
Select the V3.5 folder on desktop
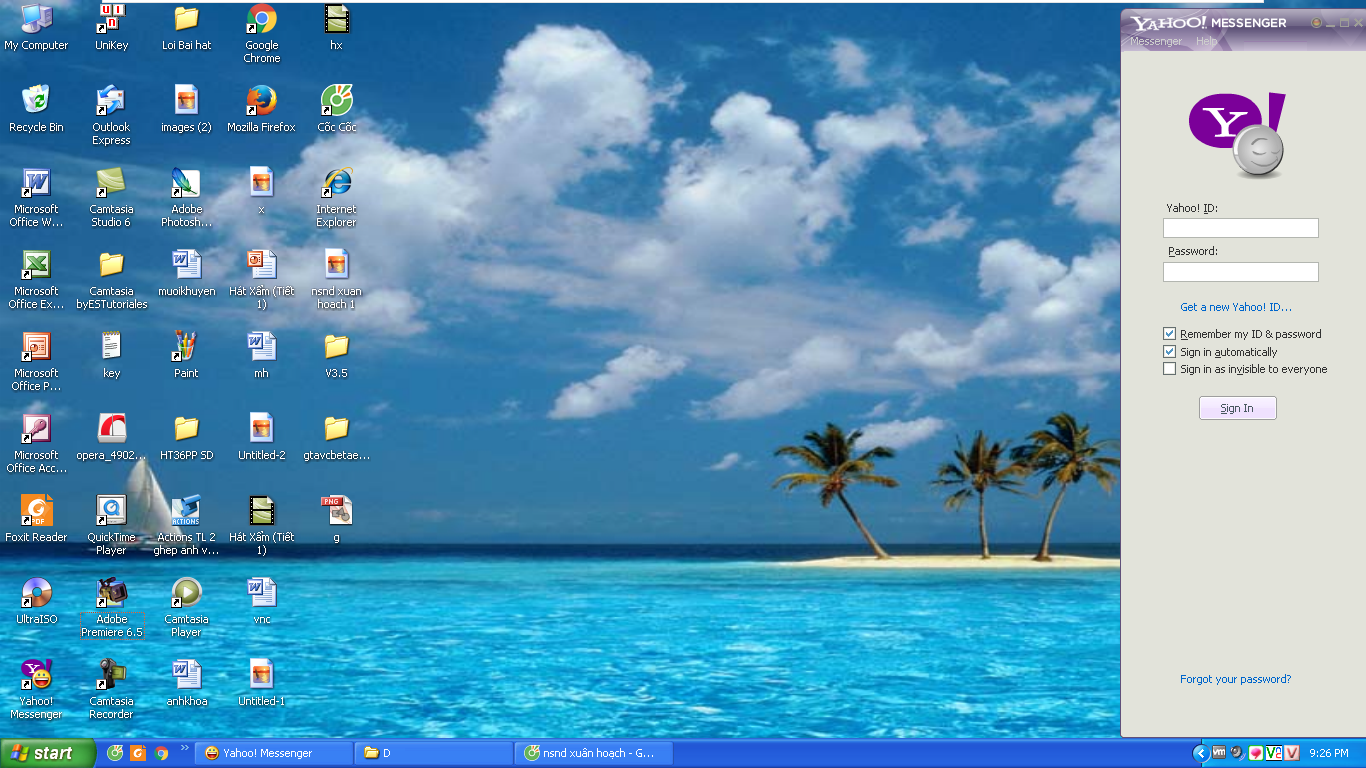(x=336, y=356)
